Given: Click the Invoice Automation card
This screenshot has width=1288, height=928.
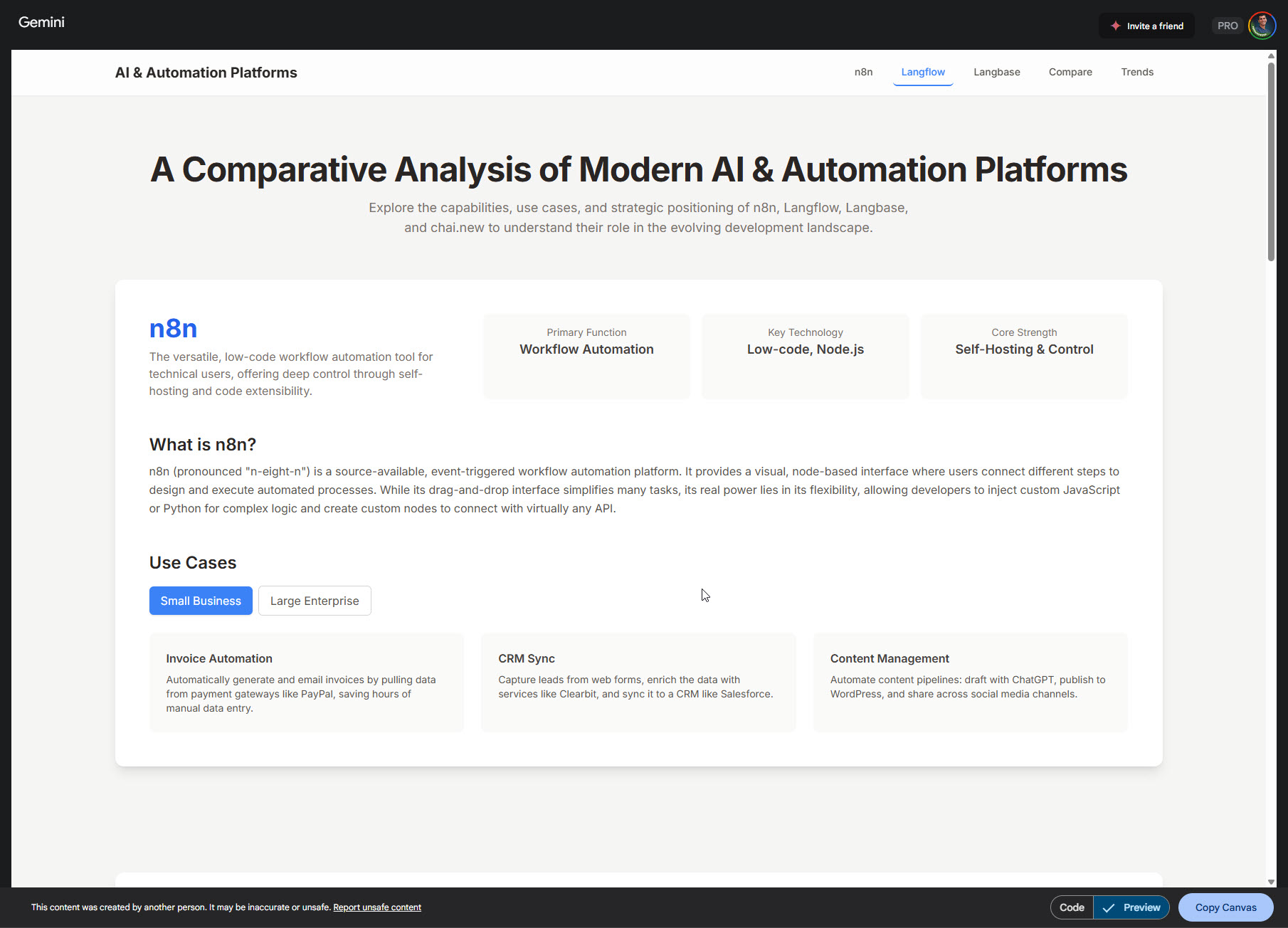Looking at the screenshot, I should pos(307,682).
